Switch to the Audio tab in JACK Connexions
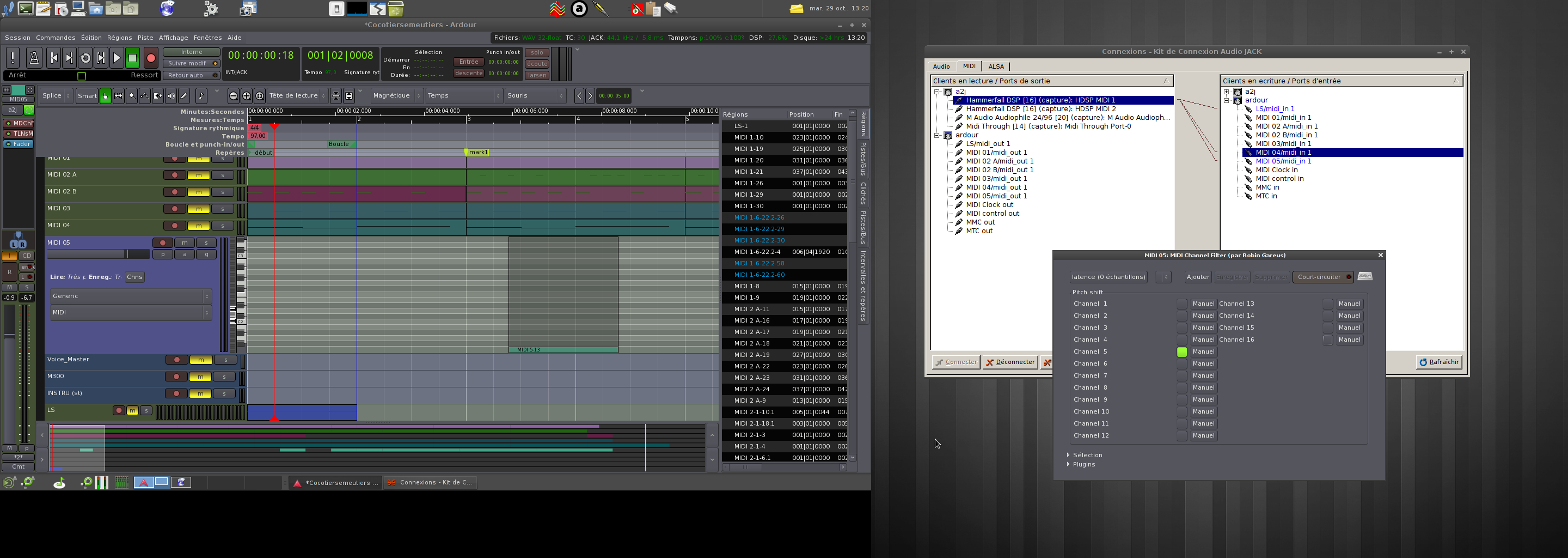The width and height of the screenshot is (1568, 558). (941, 66)
